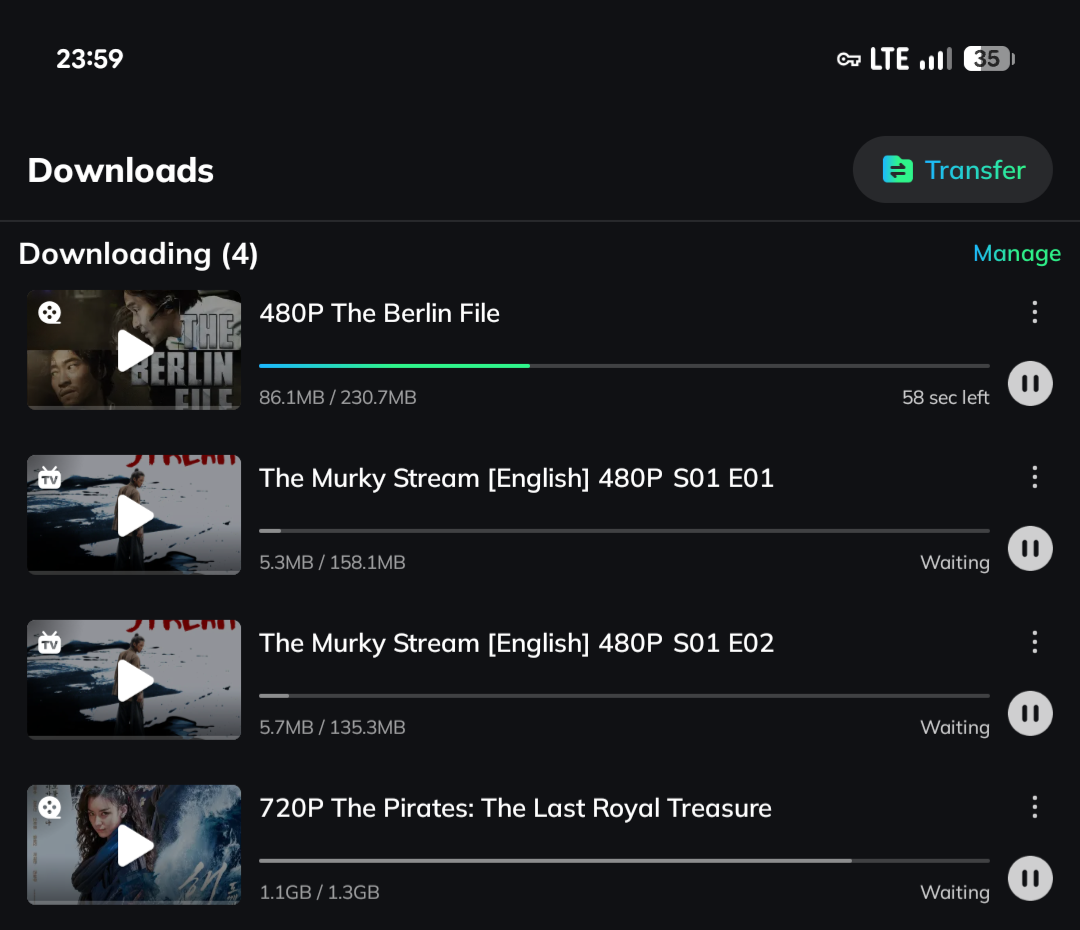This screenshot has width=1080, height=930.
Task: Click the '1.1GB / 1.3GB' size text
Action: coord(319,892)
